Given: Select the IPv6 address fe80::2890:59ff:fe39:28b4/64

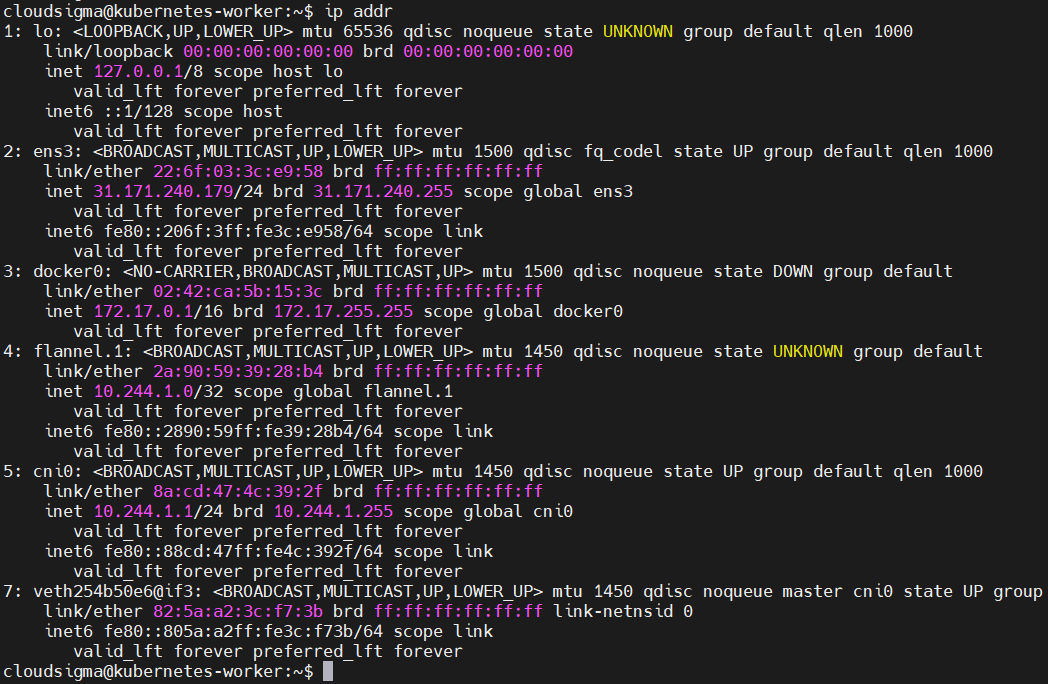Looking at the screenshot, I should click(243, 432).
